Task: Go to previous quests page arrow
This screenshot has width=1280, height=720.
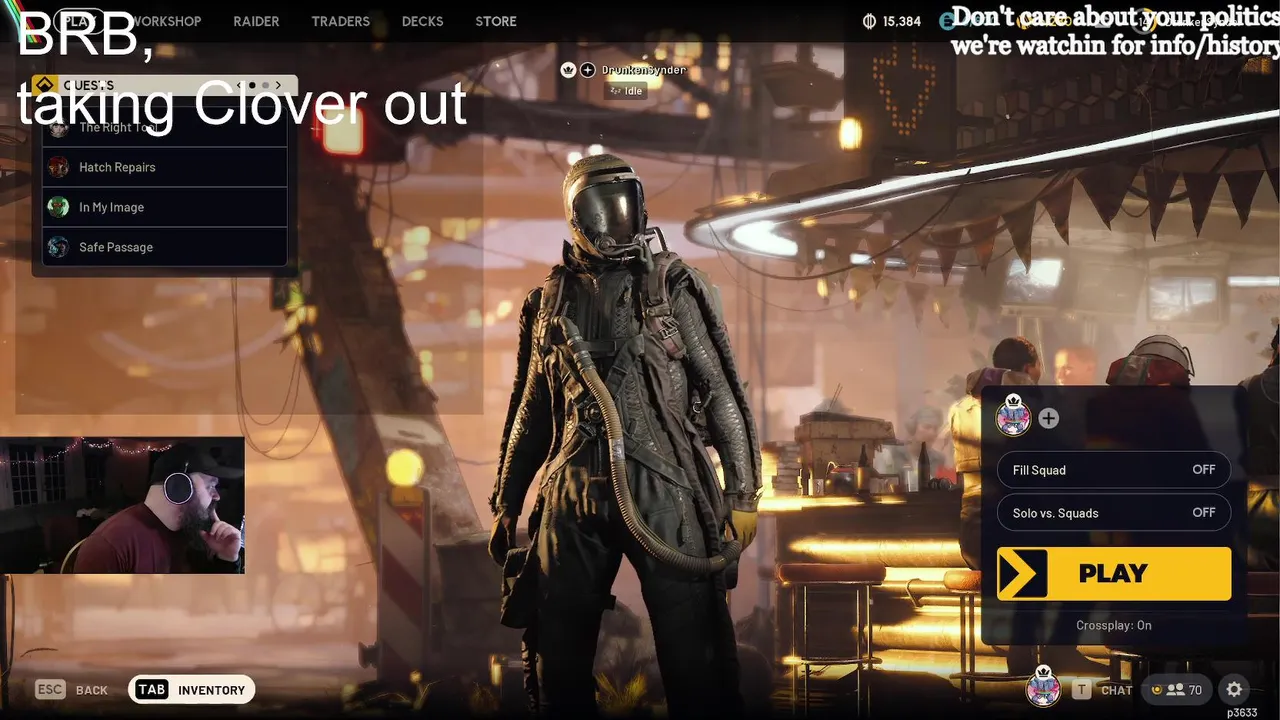Action: tap(239, 85)
